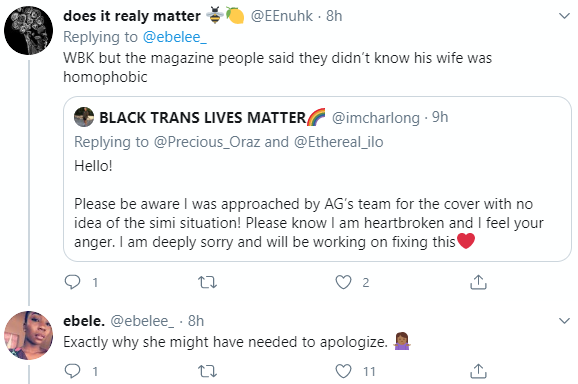Image resolution: width=578 pixels, height=384 pixels.
Task: View the 'does it realy matter' profile picture
Action: 28,30
